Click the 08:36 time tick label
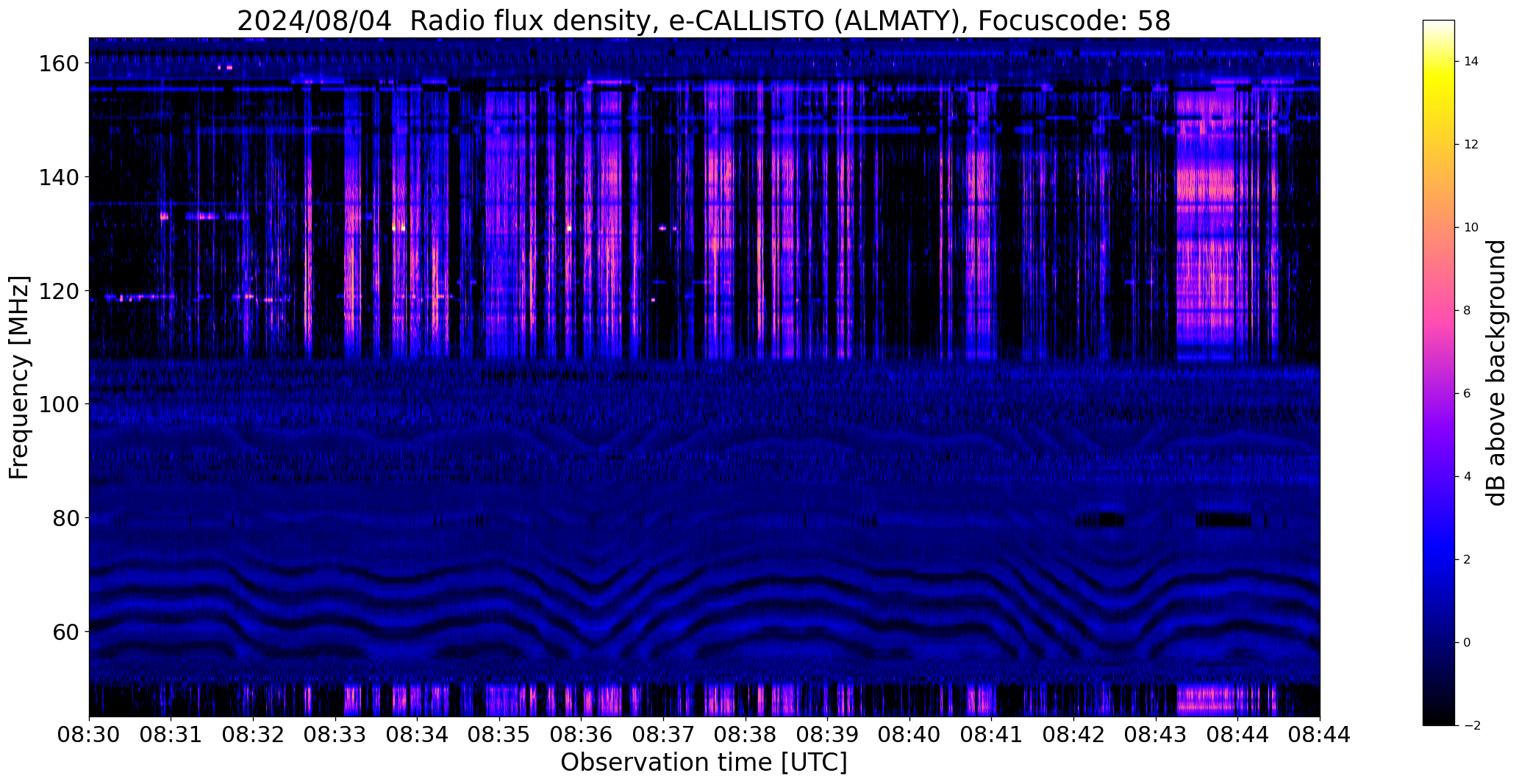The image size is (1519, 784). (582, 735)
